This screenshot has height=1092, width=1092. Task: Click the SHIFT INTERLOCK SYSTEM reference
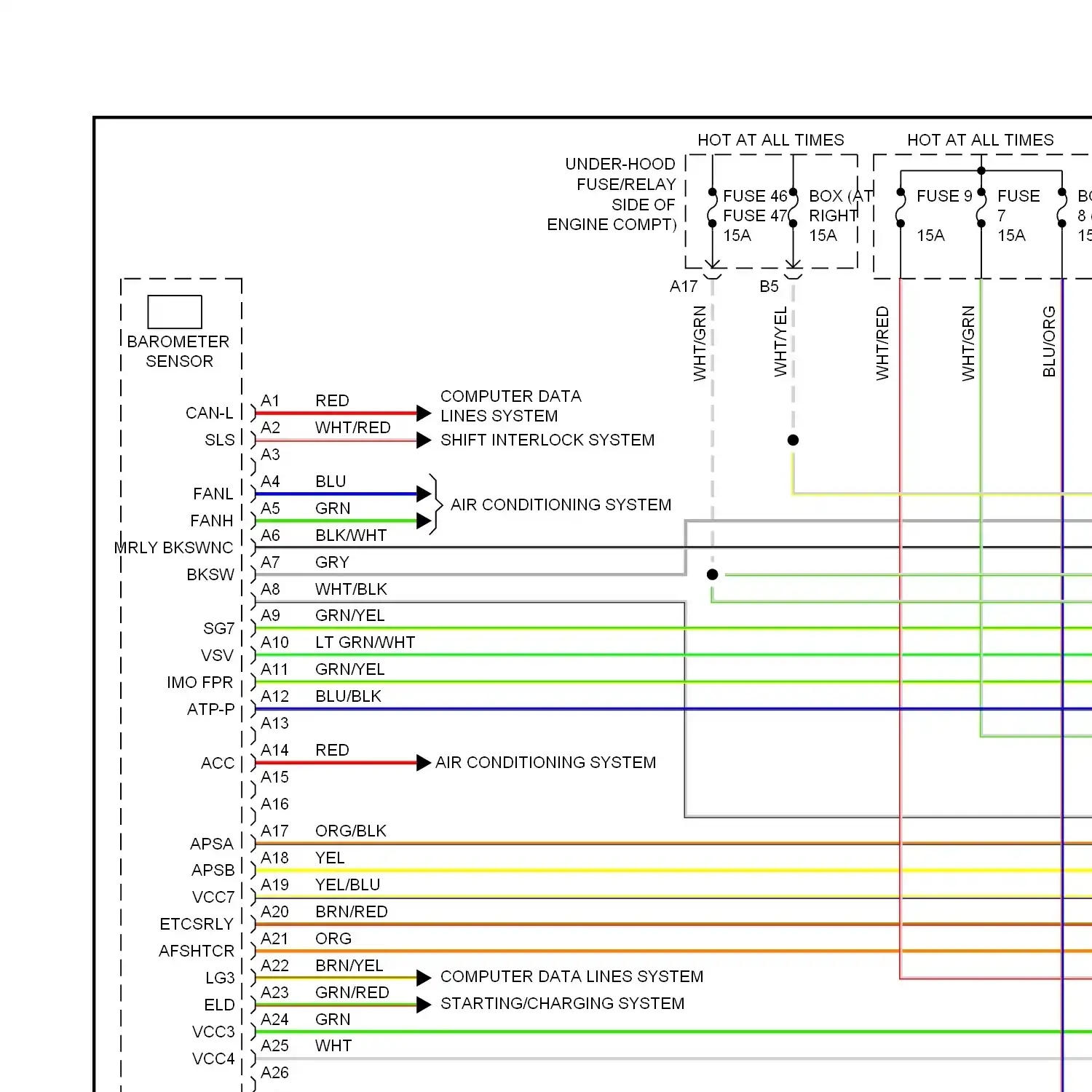pos(547,440)
